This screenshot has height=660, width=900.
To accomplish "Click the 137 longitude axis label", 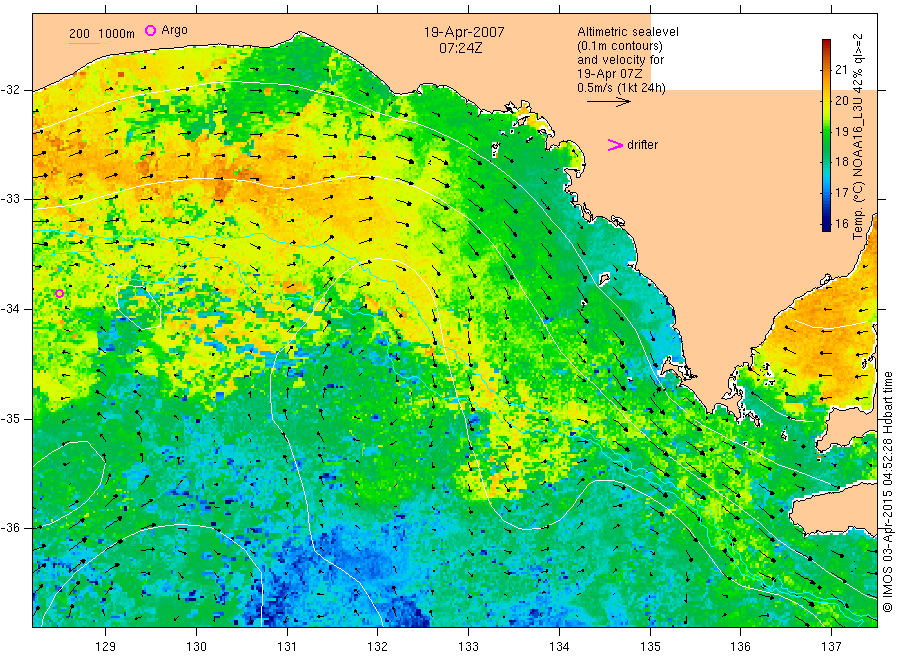I will point(832,647).
